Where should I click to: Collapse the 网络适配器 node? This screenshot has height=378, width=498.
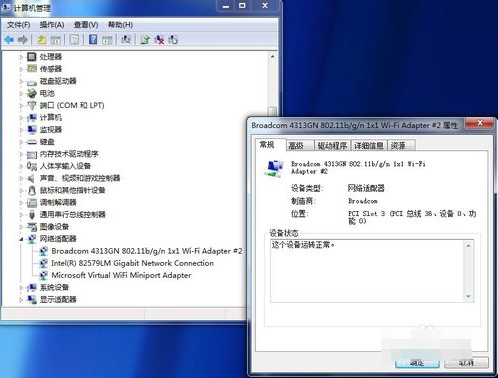pyautogui.click(x=21, y=239)
